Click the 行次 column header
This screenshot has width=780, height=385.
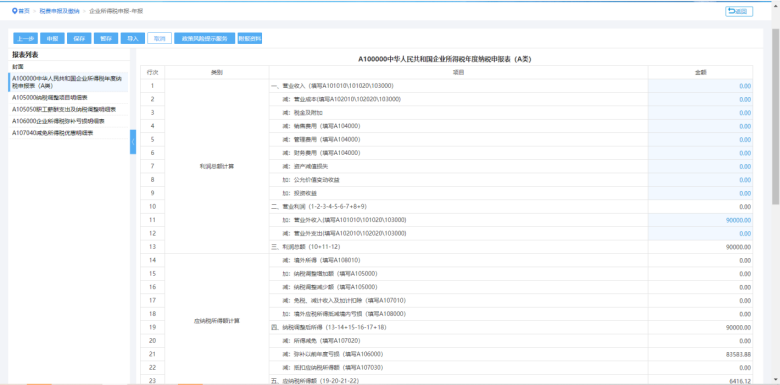coord(152,73)
